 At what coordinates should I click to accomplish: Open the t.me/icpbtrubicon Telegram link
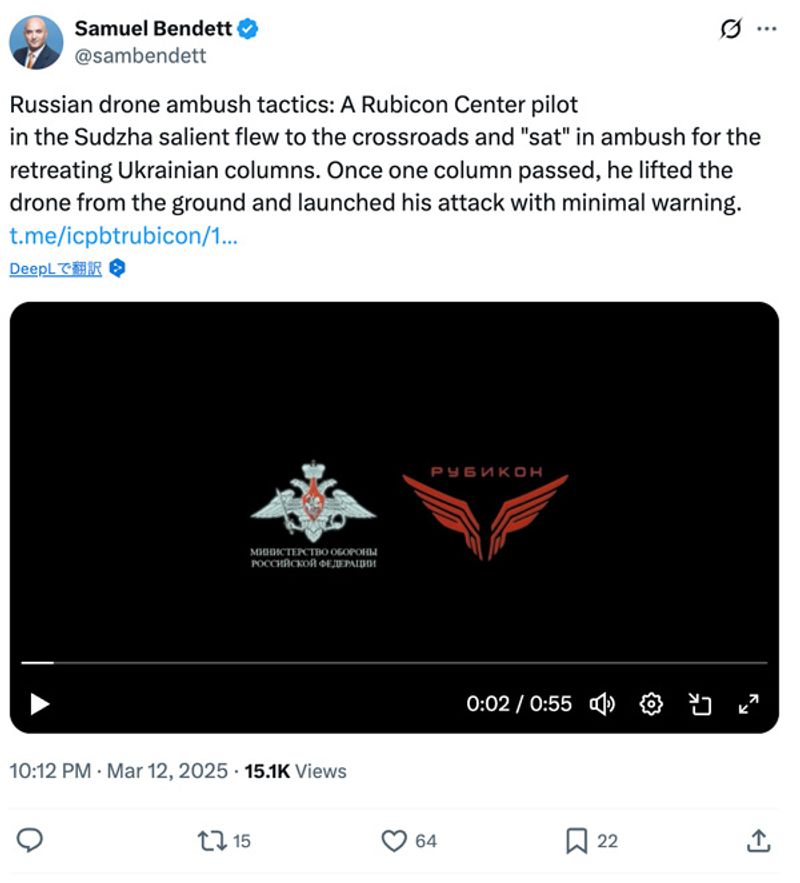(124, 237)
